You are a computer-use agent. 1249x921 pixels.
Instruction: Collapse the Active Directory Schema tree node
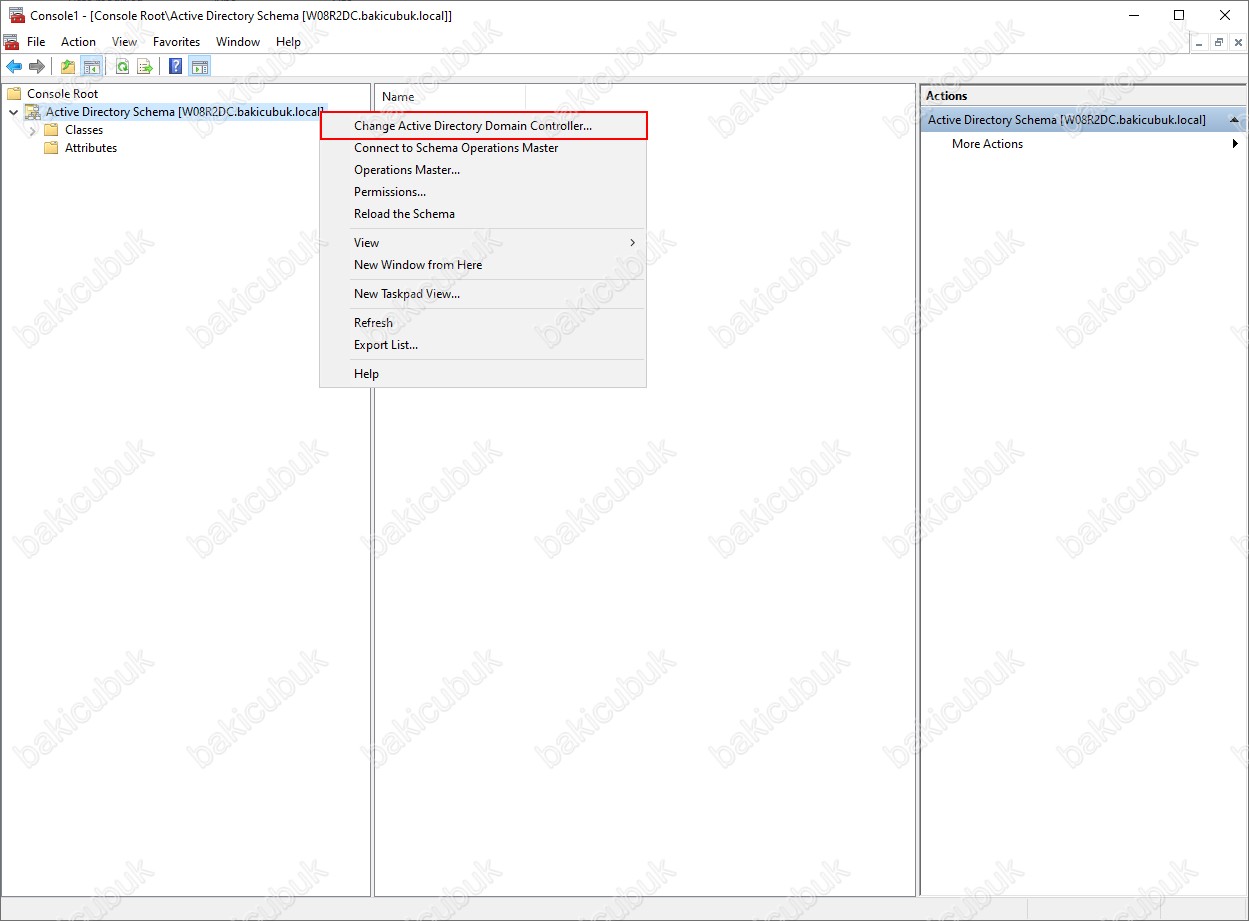[13, 112]
